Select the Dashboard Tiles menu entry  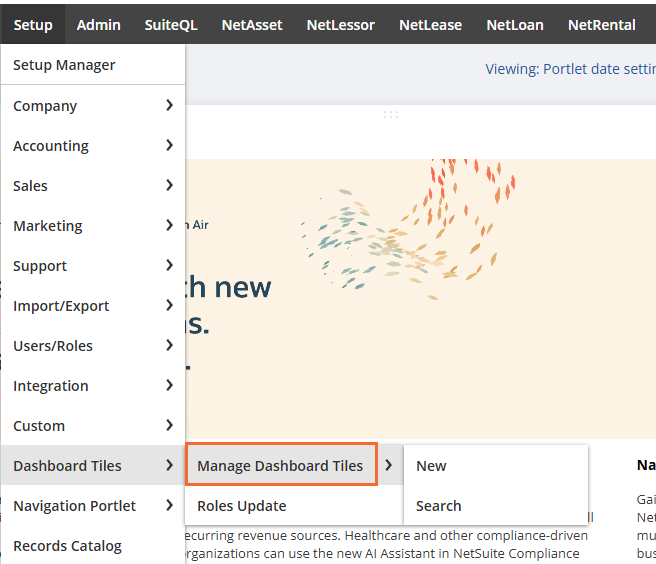[x=93, y=465]
